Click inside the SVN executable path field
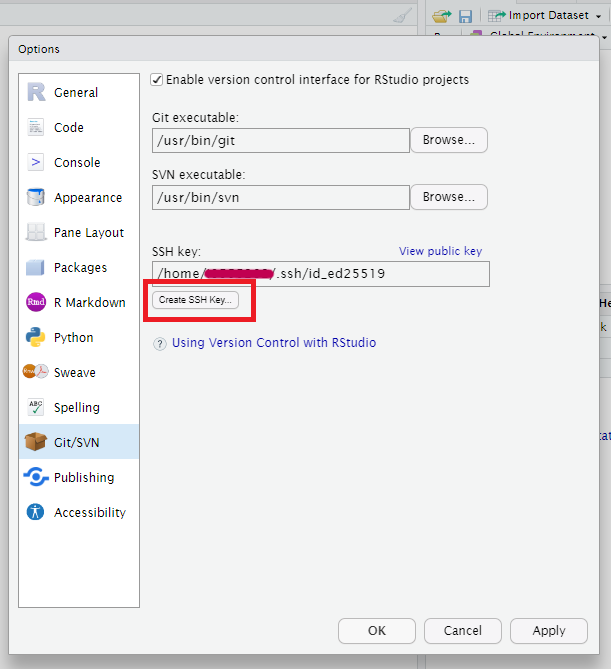Viewport: 611px width, 669px height. tap(280, 197)
